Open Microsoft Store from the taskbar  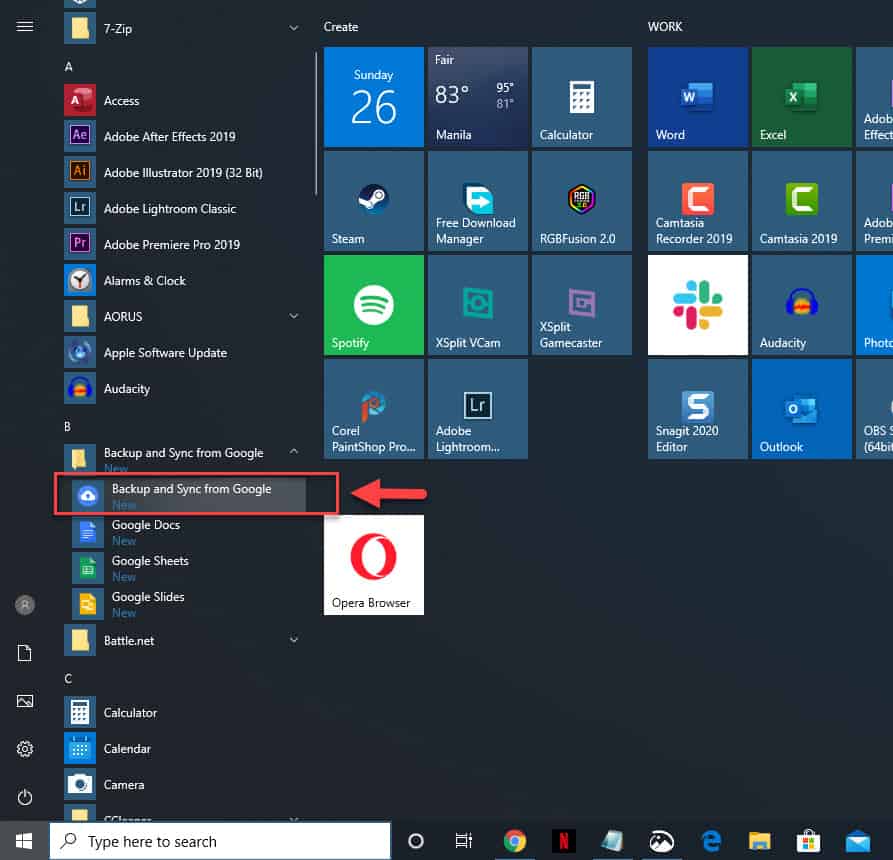point(808,841)
